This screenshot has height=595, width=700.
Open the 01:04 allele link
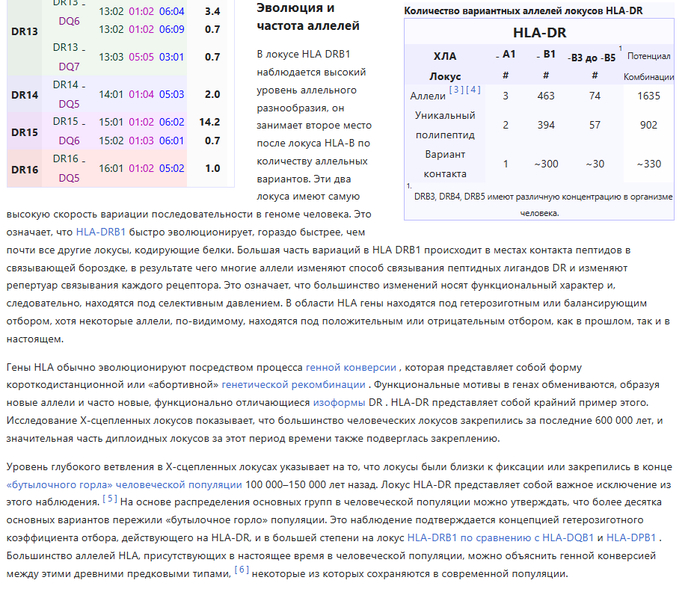[141, 94]
